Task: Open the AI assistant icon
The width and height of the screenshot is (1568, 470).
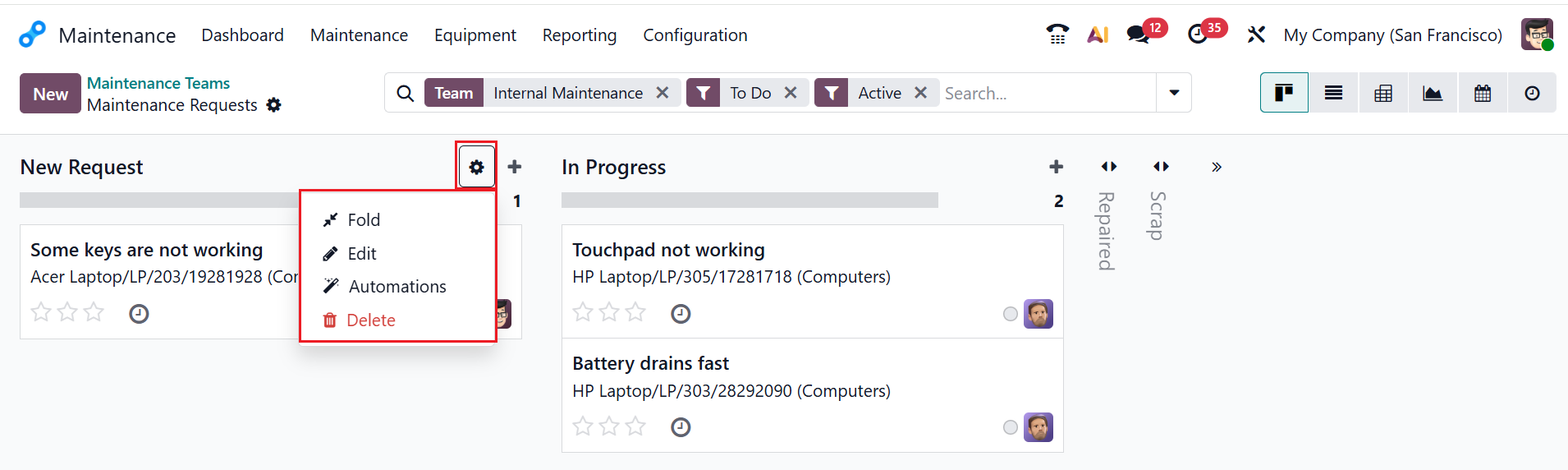Action: 1098,35
